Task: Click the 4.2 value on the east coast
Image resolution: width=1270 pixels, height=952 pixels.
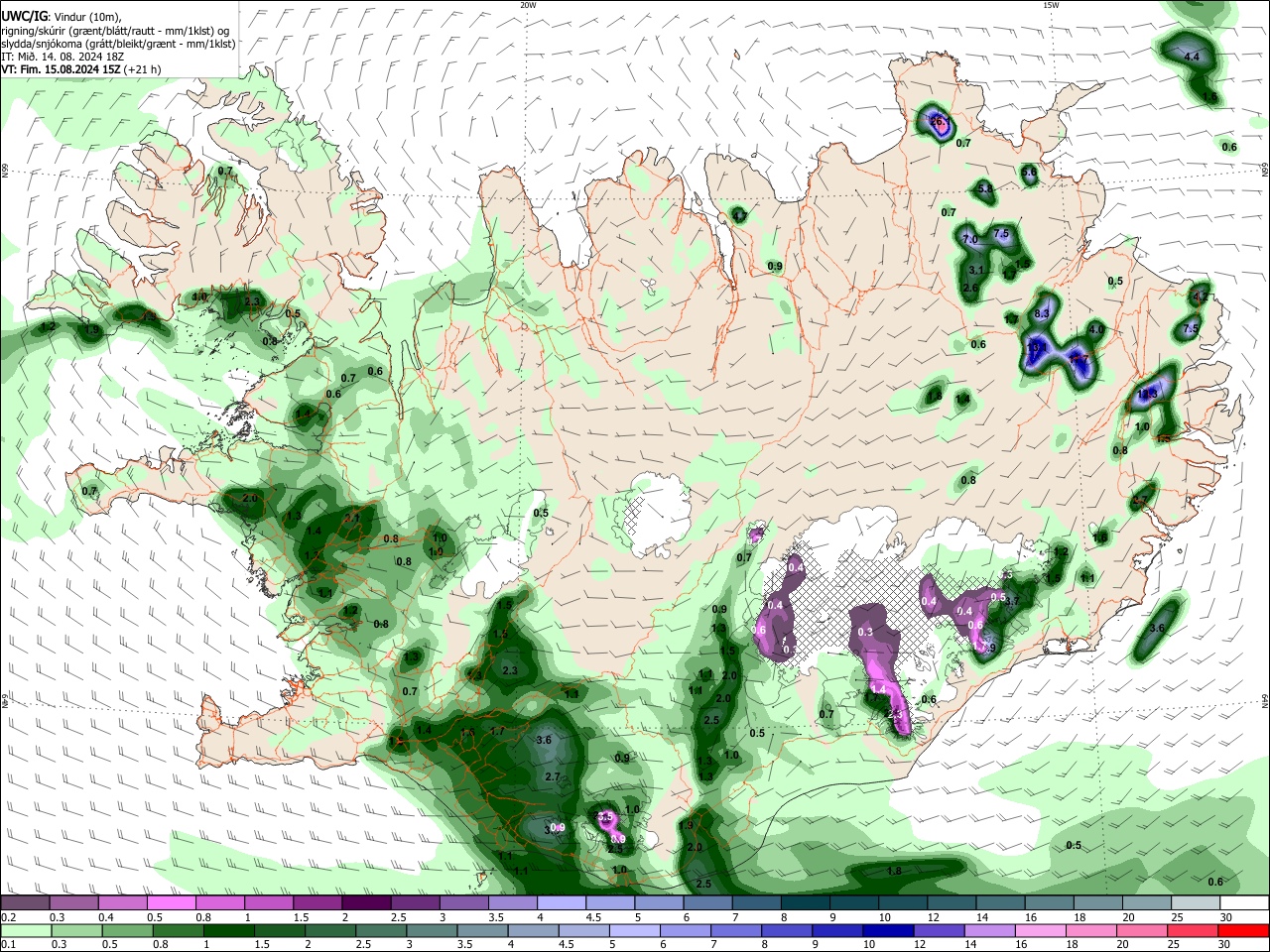Action: (1201, 296)
